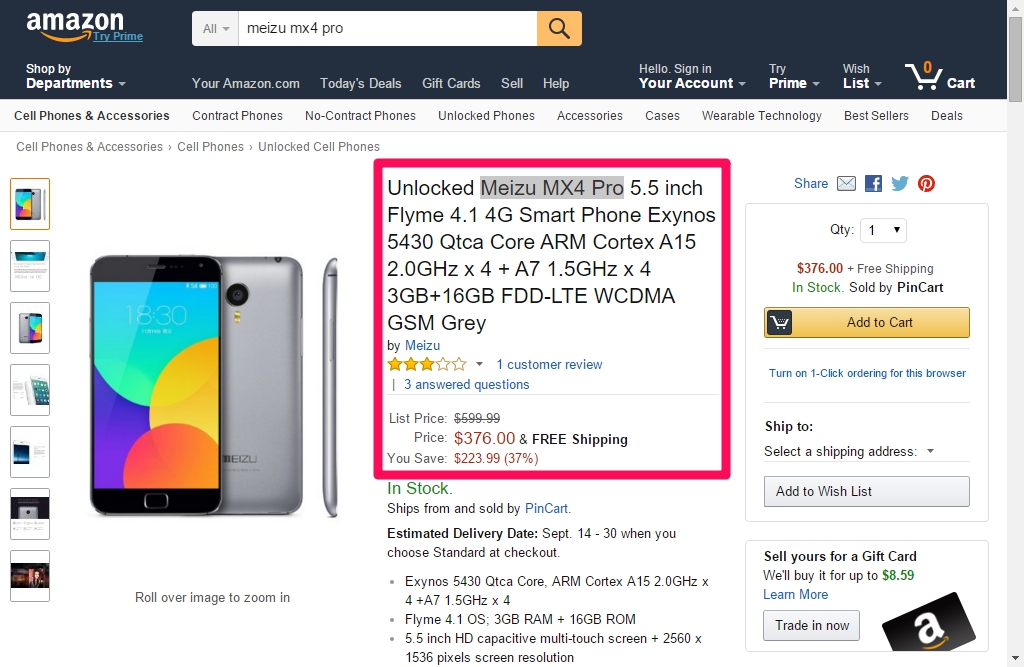Open the Amazon home page logo
The height and width of the screenshot is (667, 1024).
pos(75,22)
